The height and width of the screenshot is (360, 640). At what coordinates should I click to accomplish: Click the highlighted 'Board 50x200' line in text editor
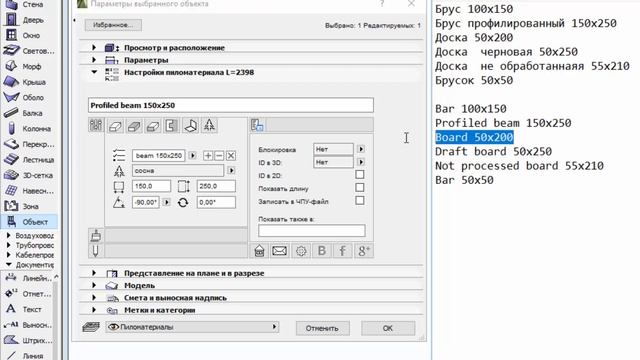(x=474, y=137)
